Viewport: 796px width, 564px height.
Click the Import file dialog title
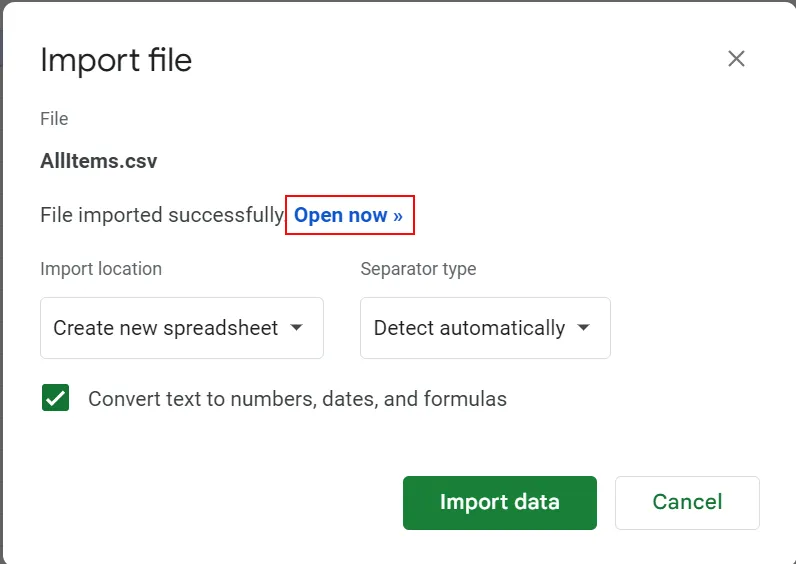pos(116,60)
